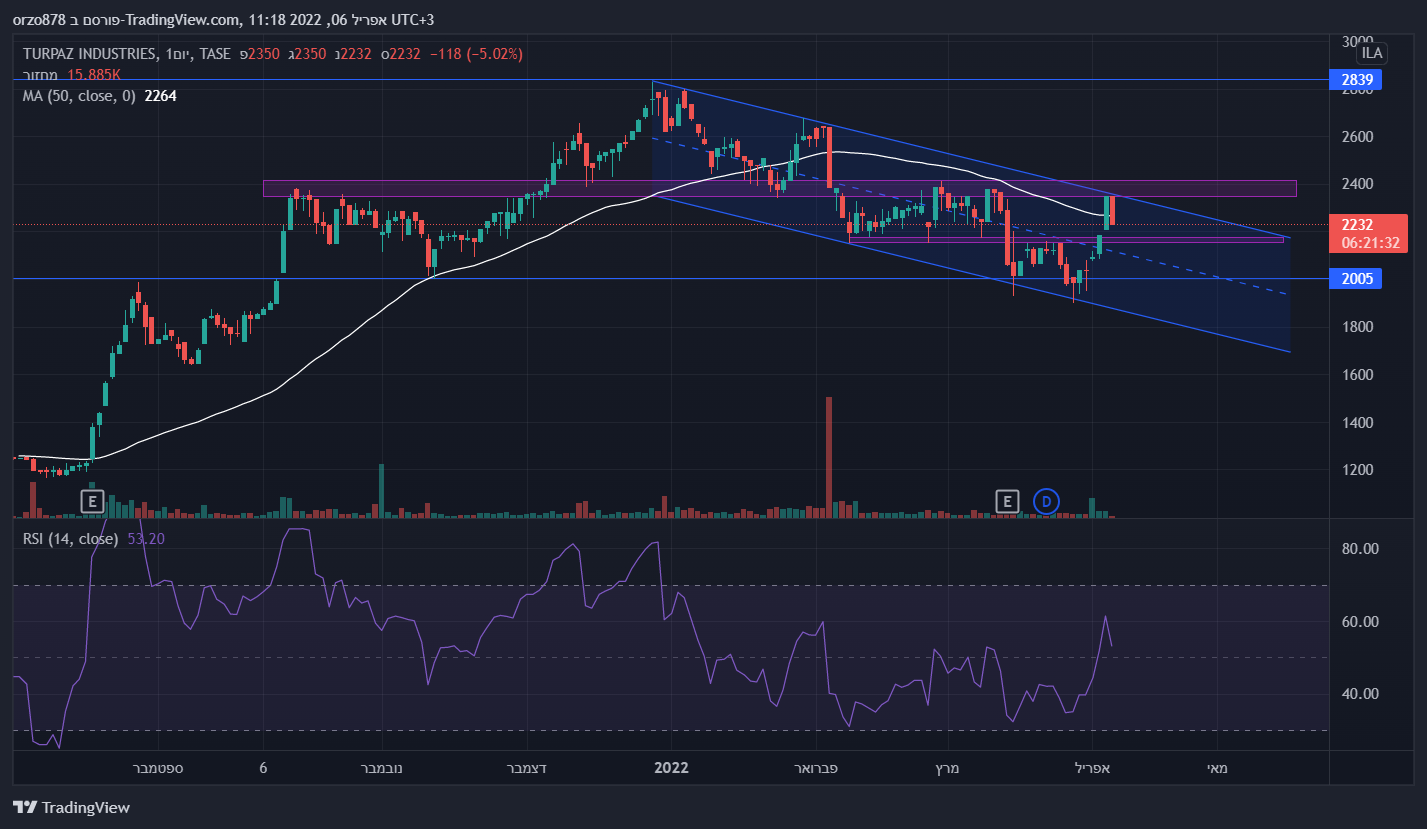Click the volume value 15.885K

pyautogui.click(x=93, y=74)
